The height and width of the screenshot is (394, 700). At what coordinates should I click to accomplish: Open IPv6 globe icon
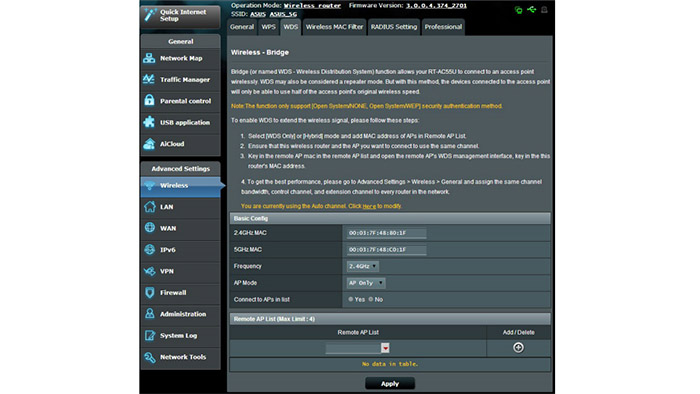tap(150, 249)
